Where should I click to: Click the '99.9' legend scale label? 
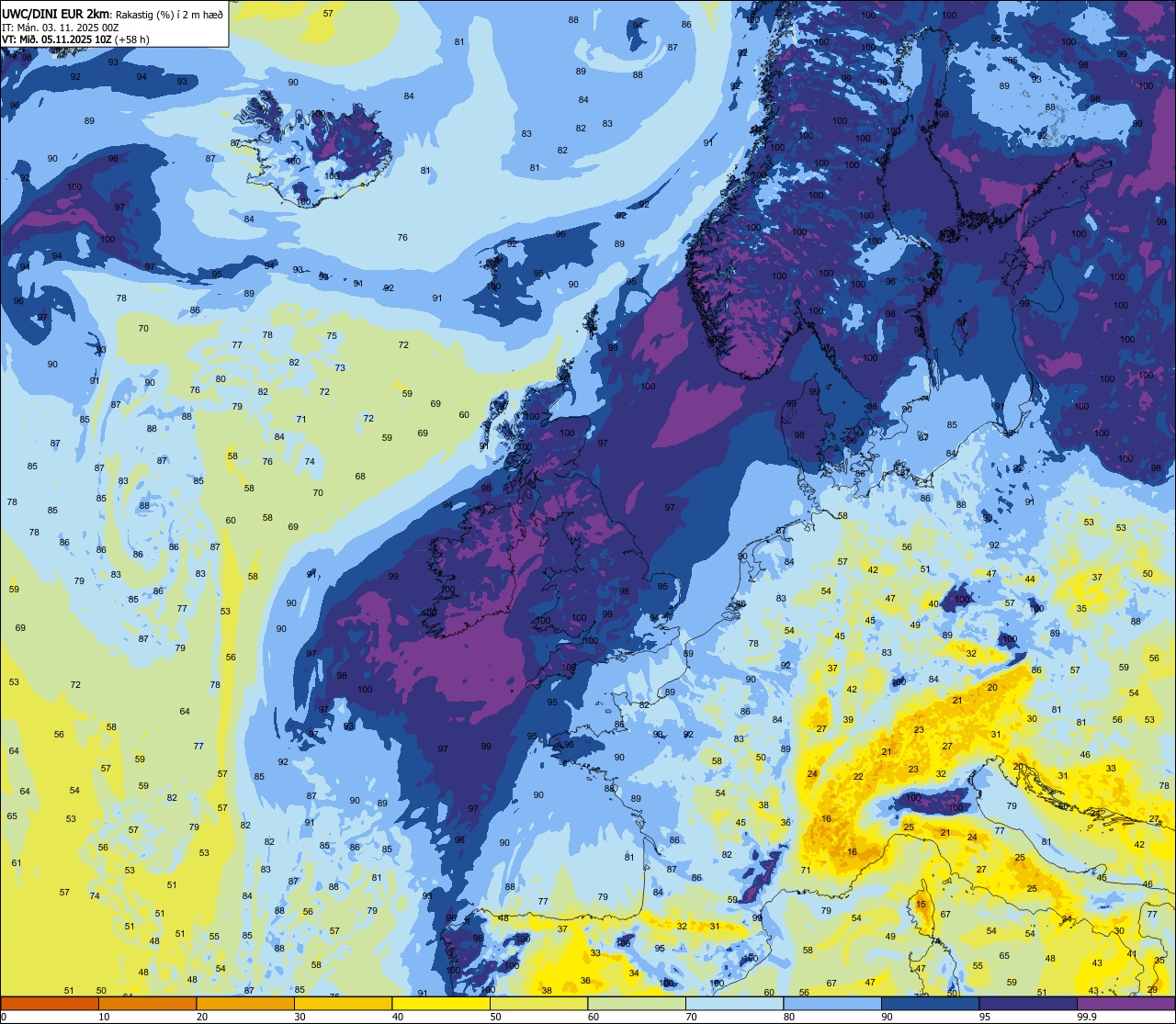pyautogui.click(x=1087, y=1017)
